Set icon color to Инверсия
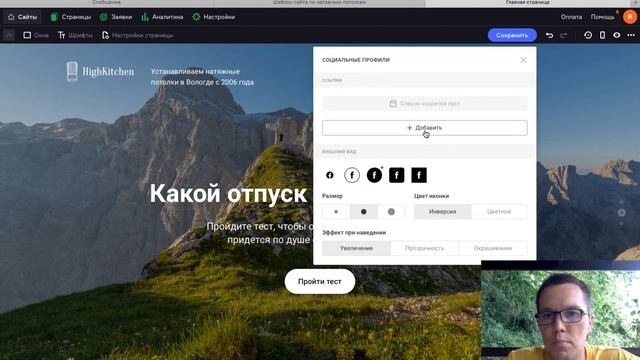 click(442, 211)
